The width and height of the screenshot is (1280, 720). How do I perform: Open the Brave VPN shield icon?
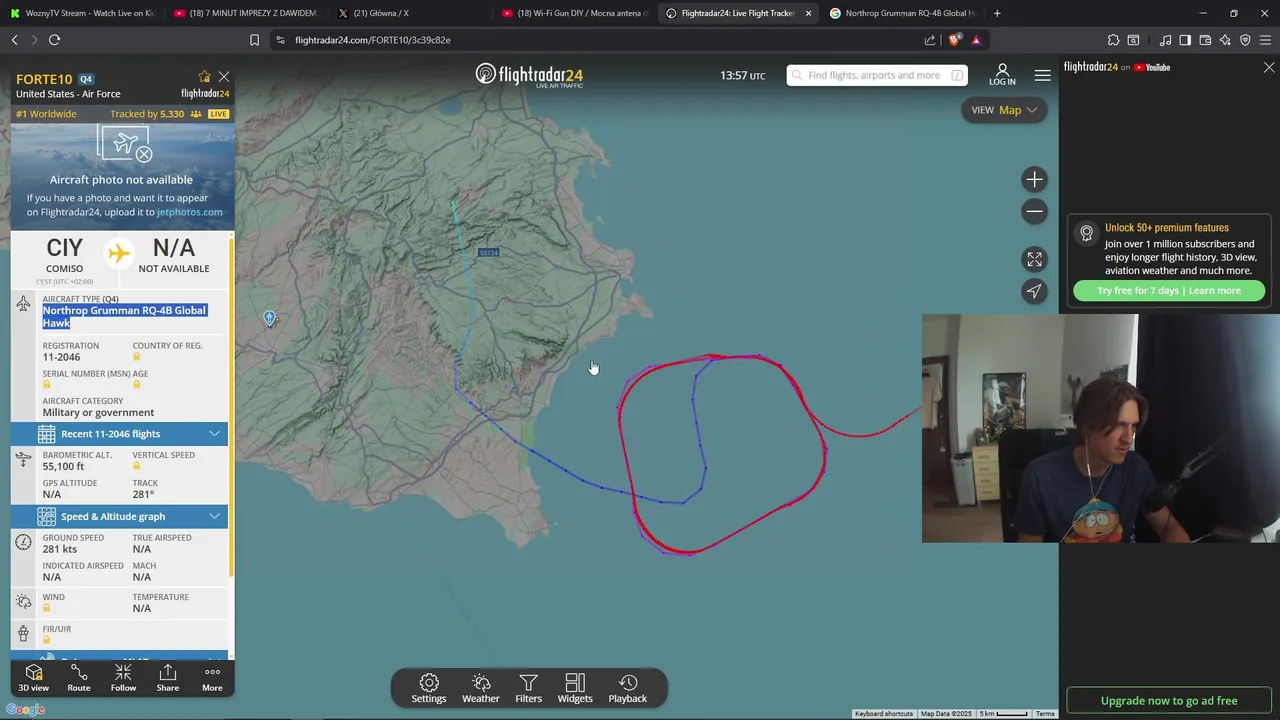click(1245, 40)
